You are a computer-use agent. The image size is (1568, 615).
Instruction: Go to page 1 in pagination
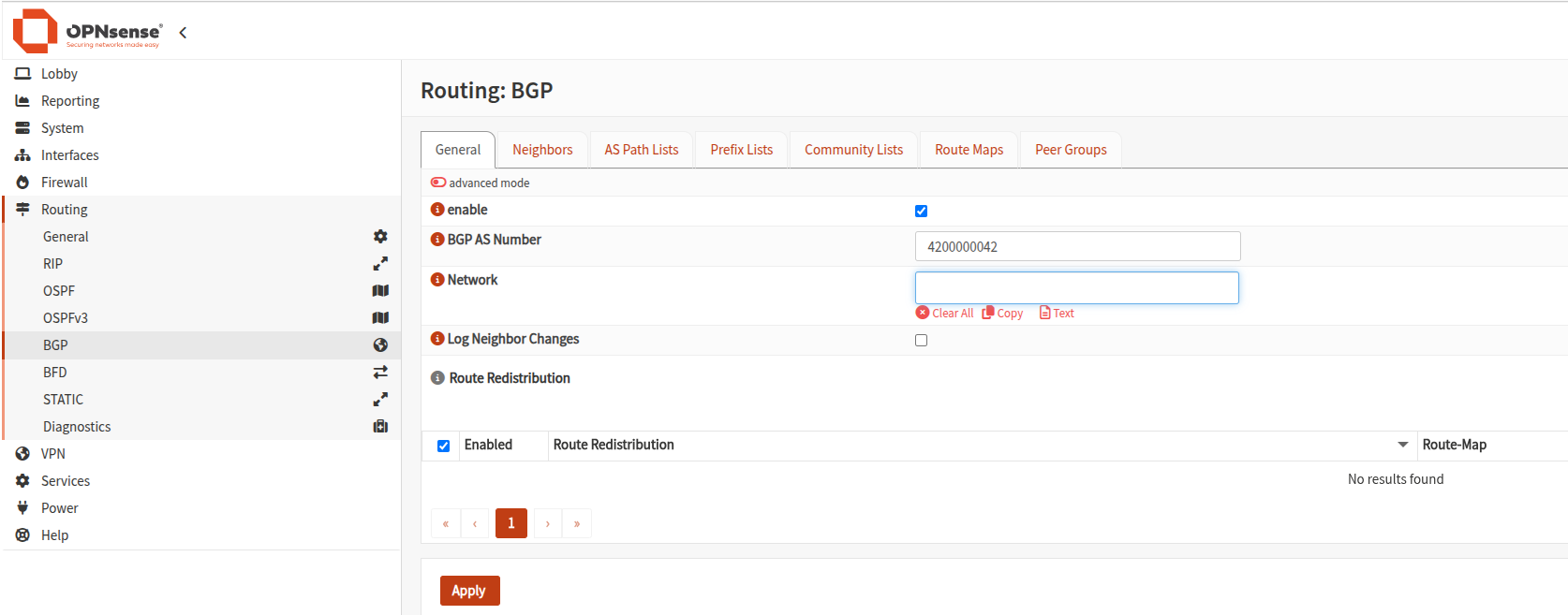(x=511, y=523)
